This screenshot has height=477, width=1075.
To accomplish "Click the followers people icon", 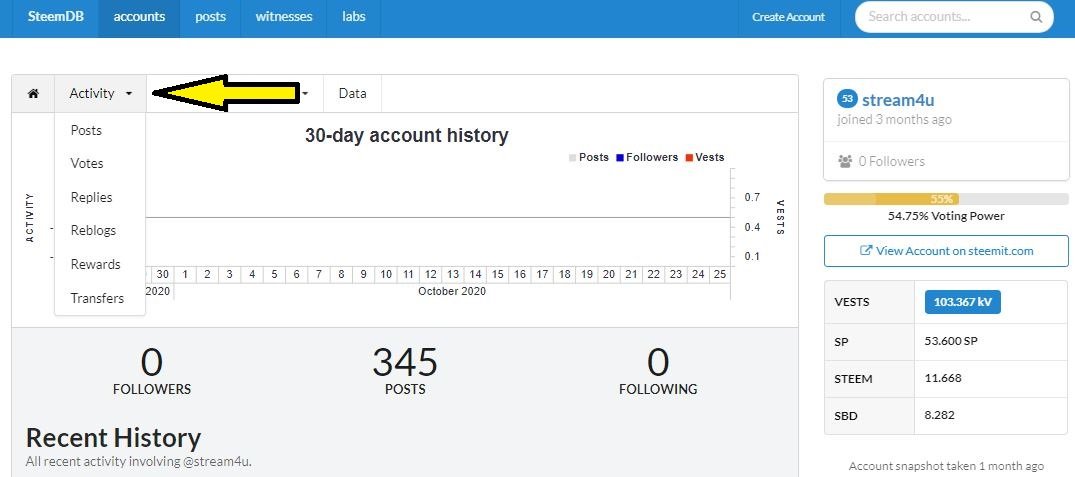I will 846,161.
